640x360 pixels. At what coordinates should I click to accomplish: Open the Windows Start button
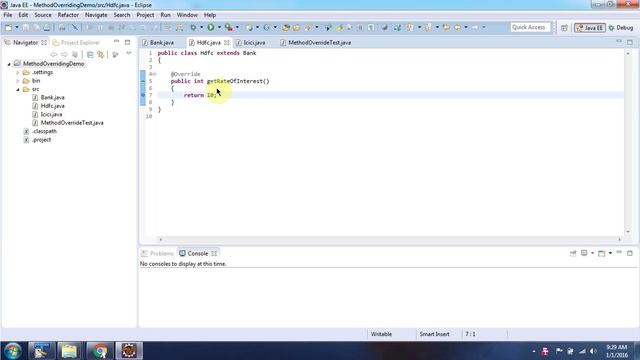pos(13,351)
